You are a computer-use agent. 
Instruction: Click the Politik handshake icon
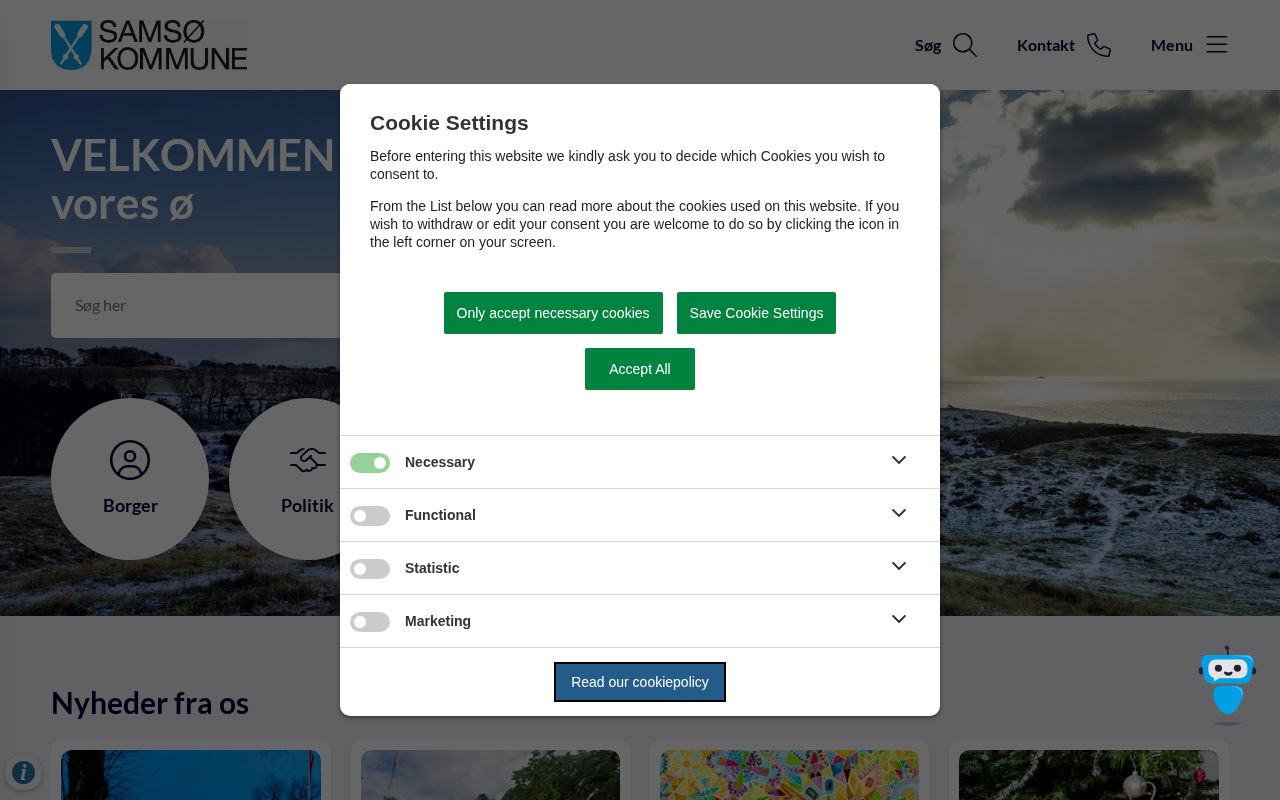307,460
